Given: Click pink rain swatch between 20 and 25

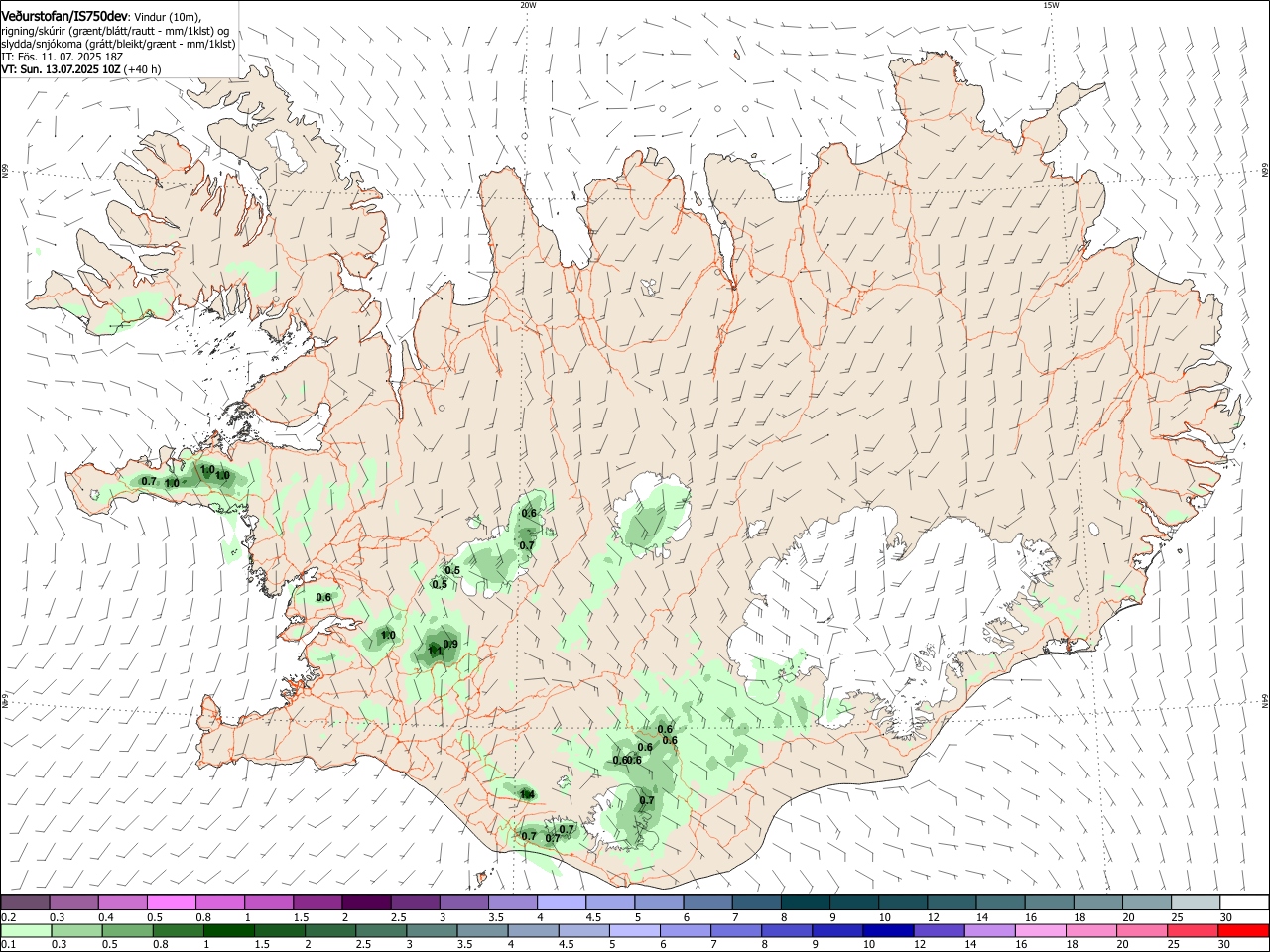Looking at the screenshot, I should coord(1144,930).
